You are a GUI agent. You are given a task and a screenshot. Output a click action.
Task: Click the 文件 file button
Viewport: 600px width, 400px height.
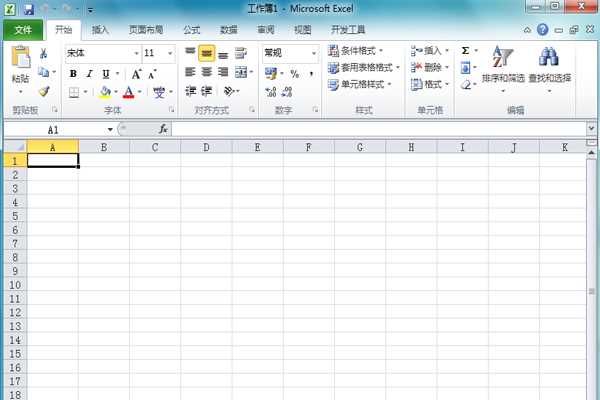point(23,30)
